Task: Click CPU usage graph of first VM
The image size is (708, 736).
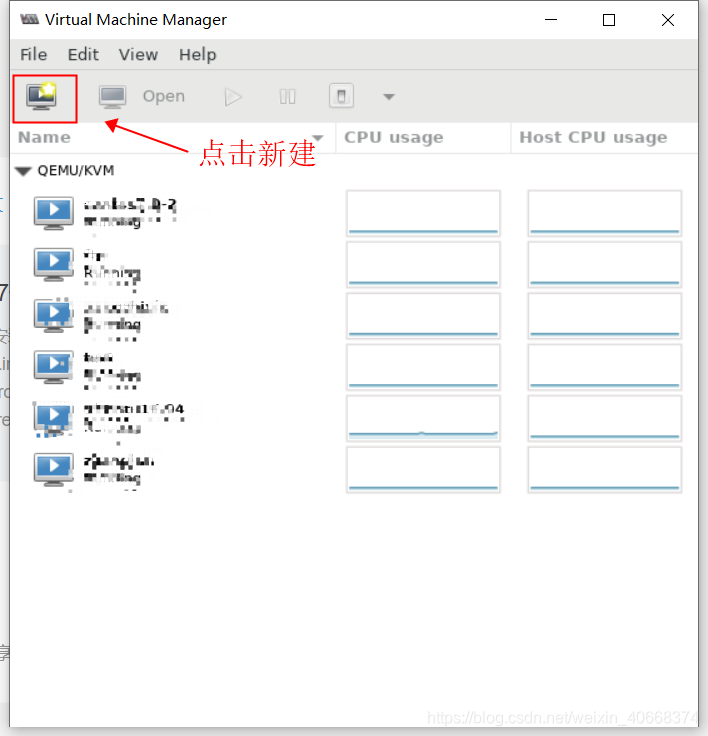Action: 423,213
